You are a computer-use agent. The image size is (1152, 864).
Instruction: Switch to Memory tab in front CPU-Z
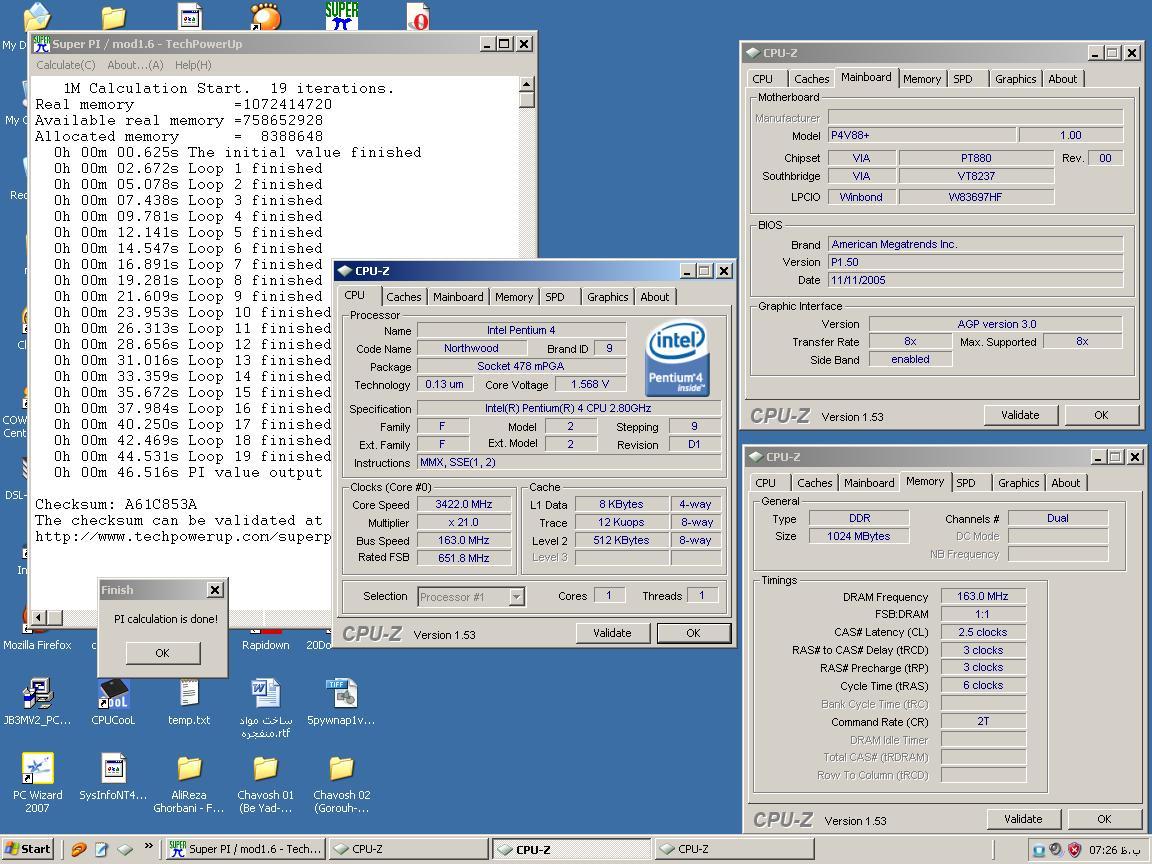pyautogui.click(x=514, y=297)
